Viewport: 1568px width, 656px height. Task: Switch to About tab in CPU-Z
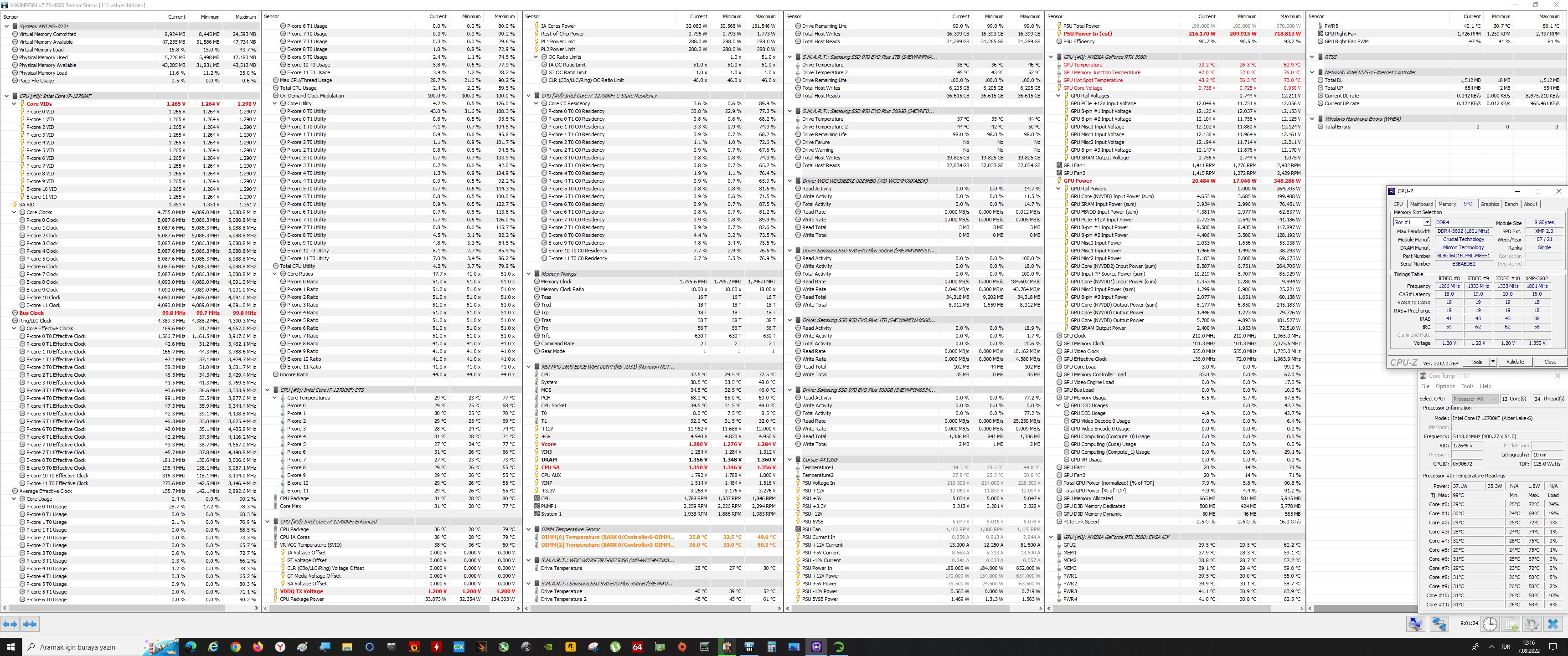coord(1530,204)
